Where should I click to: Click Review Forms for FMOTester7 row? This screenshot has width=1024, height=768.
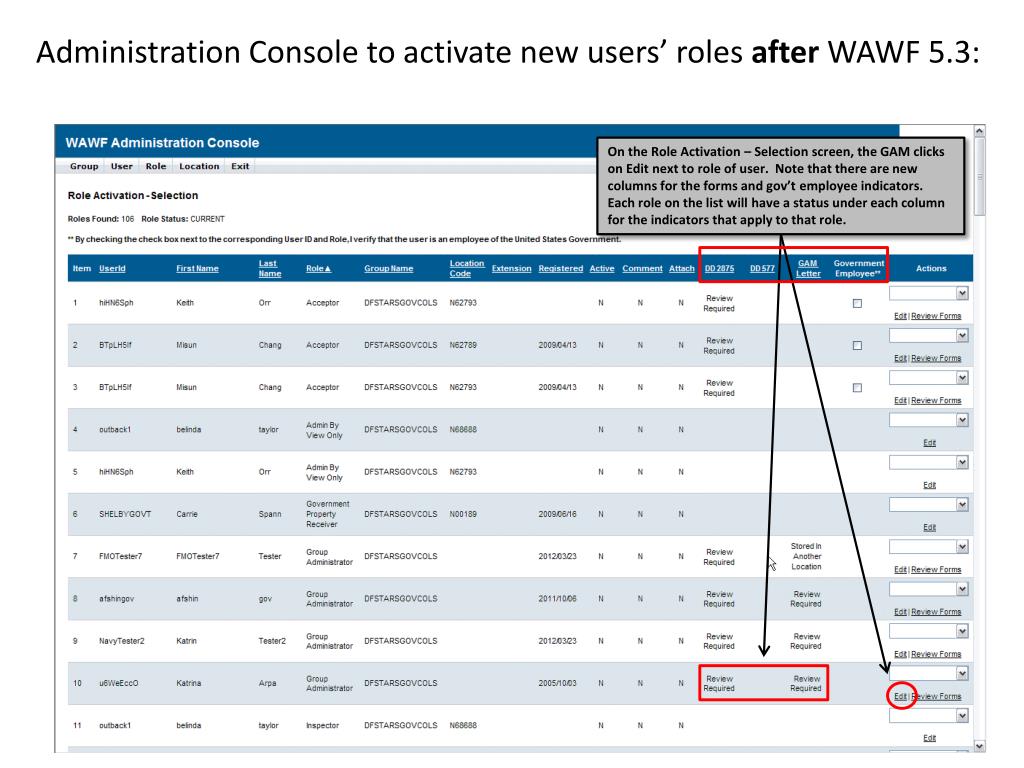(x=936, y=569)
